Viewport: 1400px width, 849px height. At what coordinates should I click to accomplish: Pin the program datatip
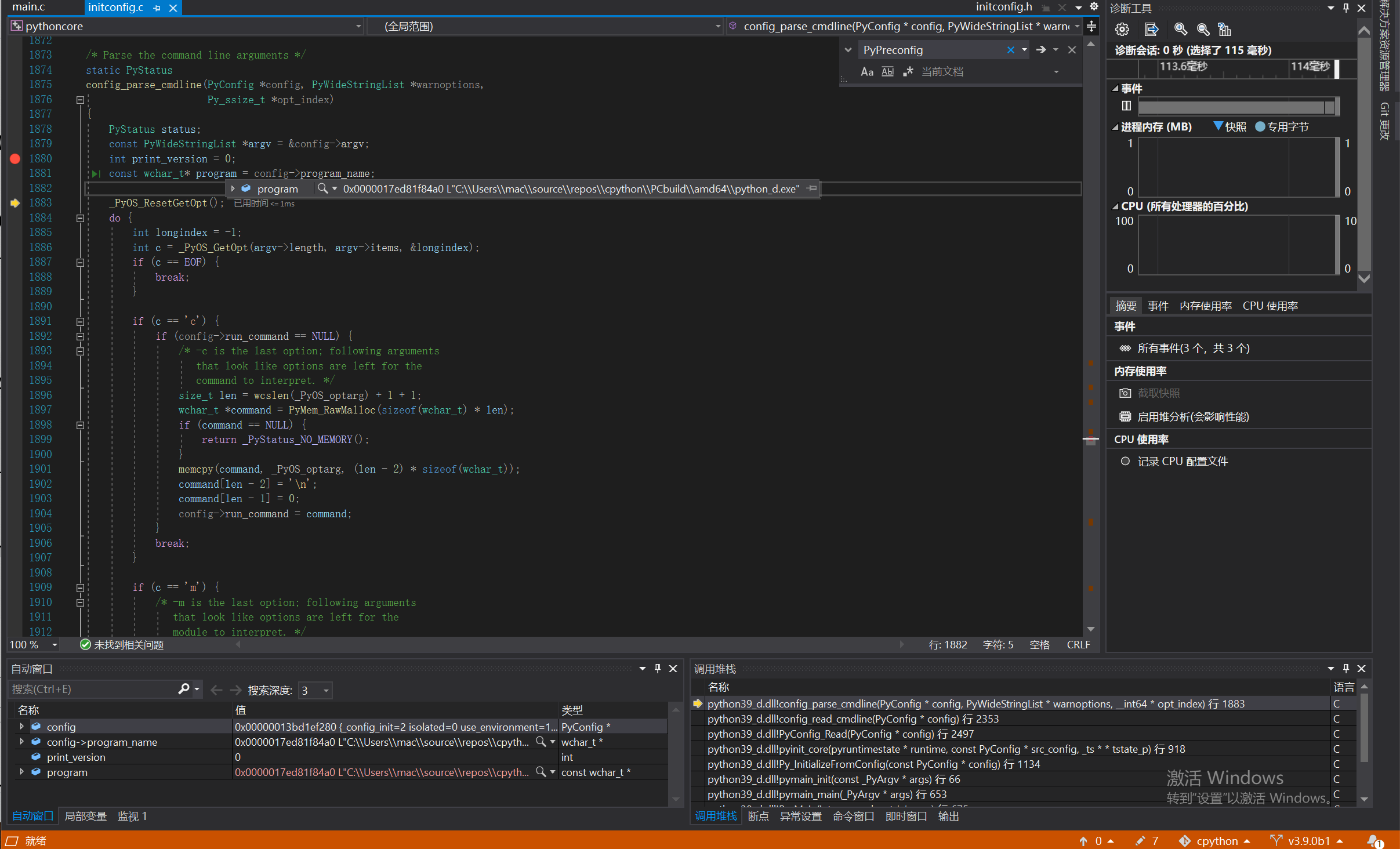[812, 188]
